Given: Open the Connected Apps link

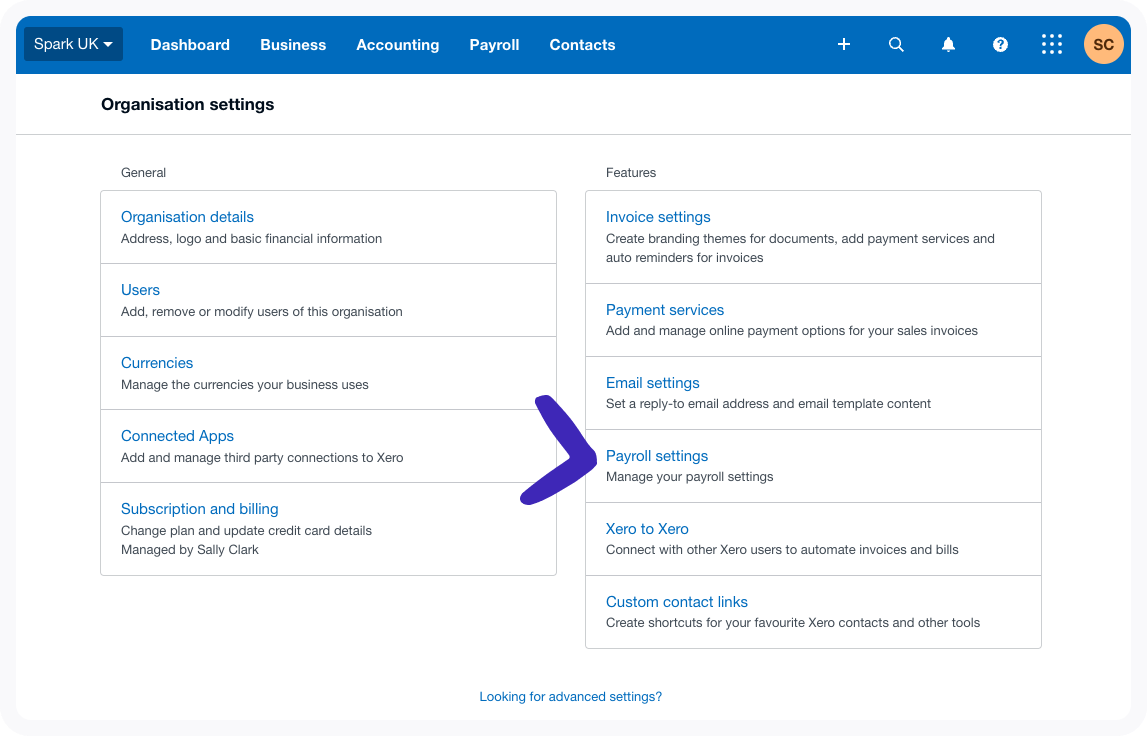Looking at the screenshot, I should pyautogui.click(x=178, y=437).
